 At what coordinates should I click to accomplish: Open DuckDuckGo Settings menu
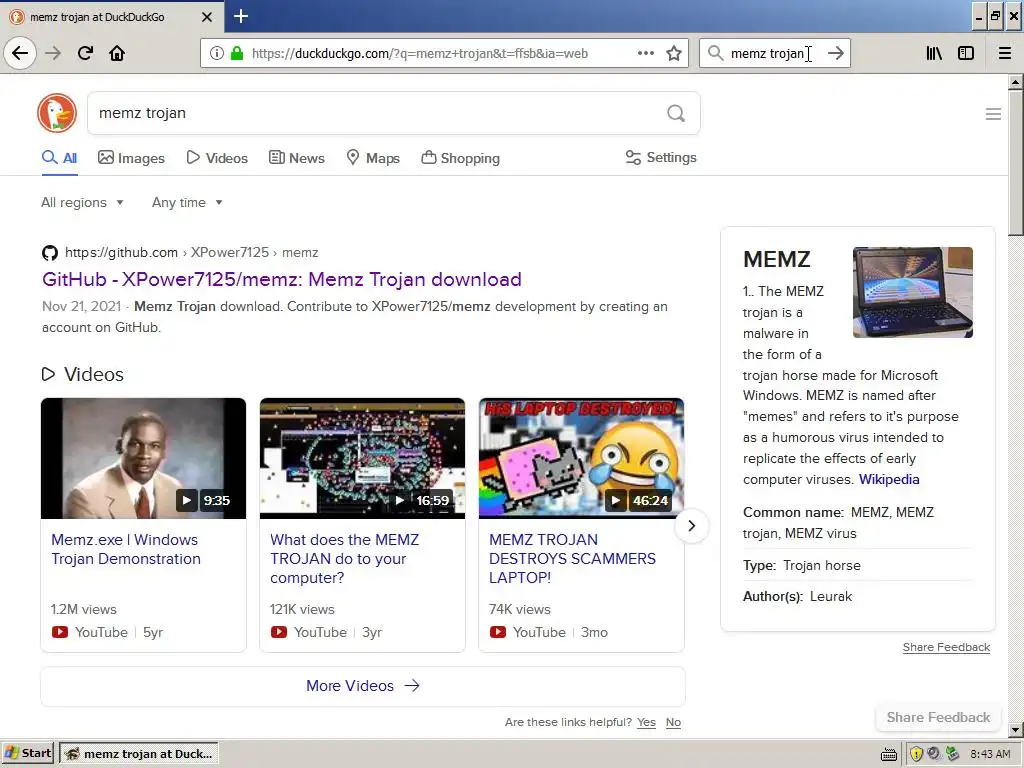coord(661,157)
